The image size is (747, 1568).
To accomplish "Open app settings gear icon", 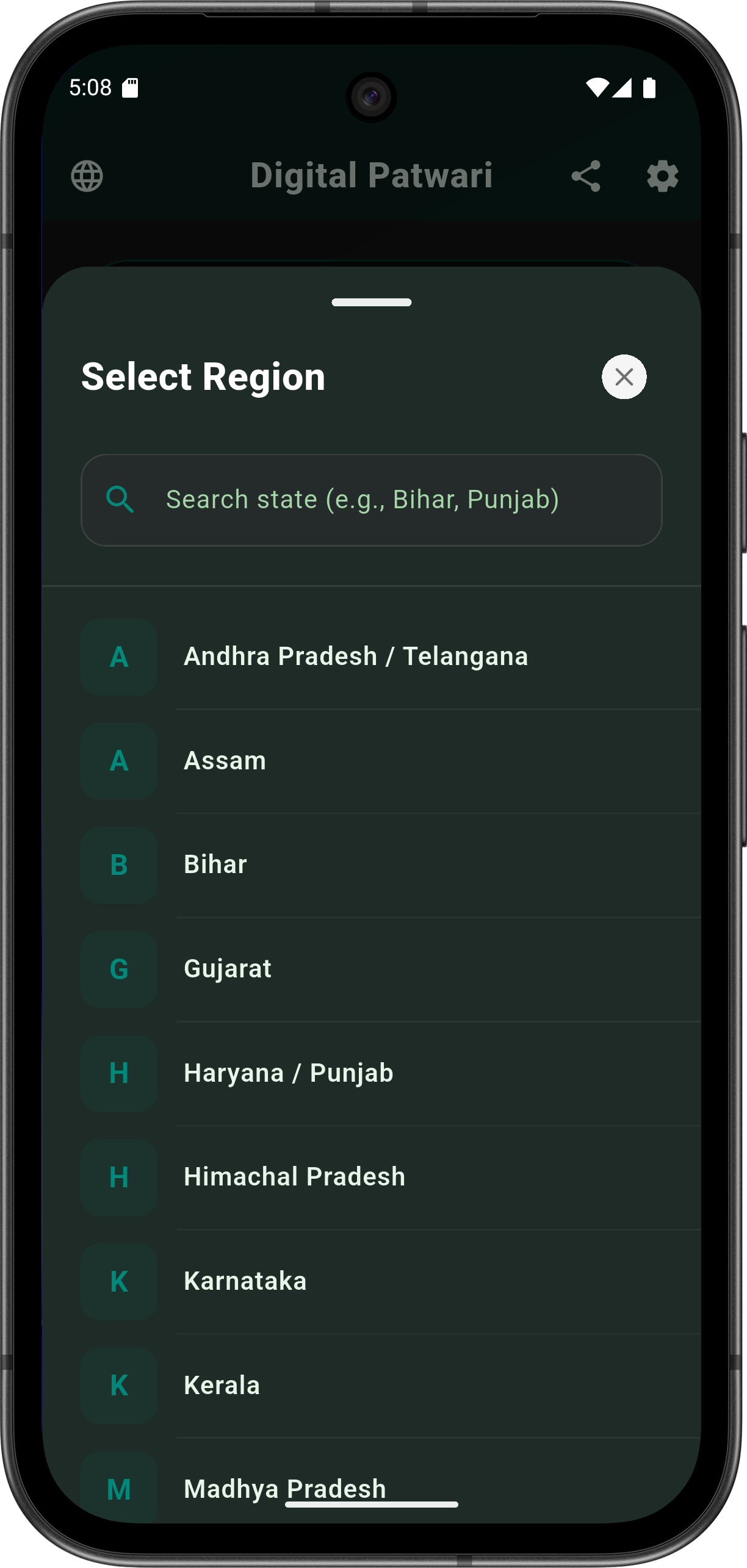I will click(662, 176).
